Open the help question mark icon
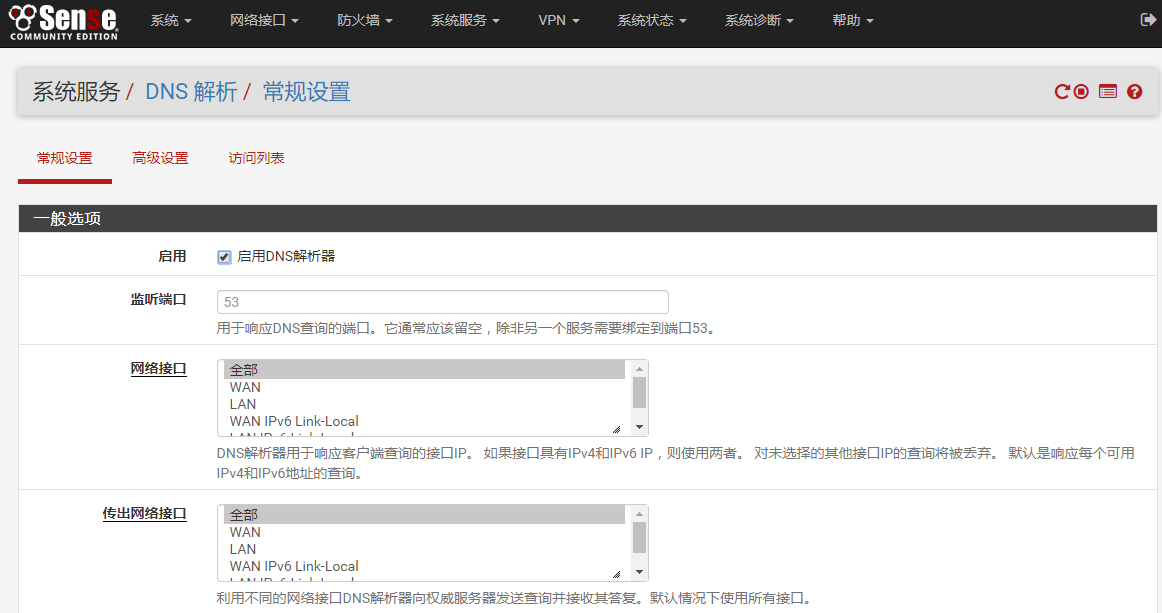The image size is (1162, 613). point(1134,92)
